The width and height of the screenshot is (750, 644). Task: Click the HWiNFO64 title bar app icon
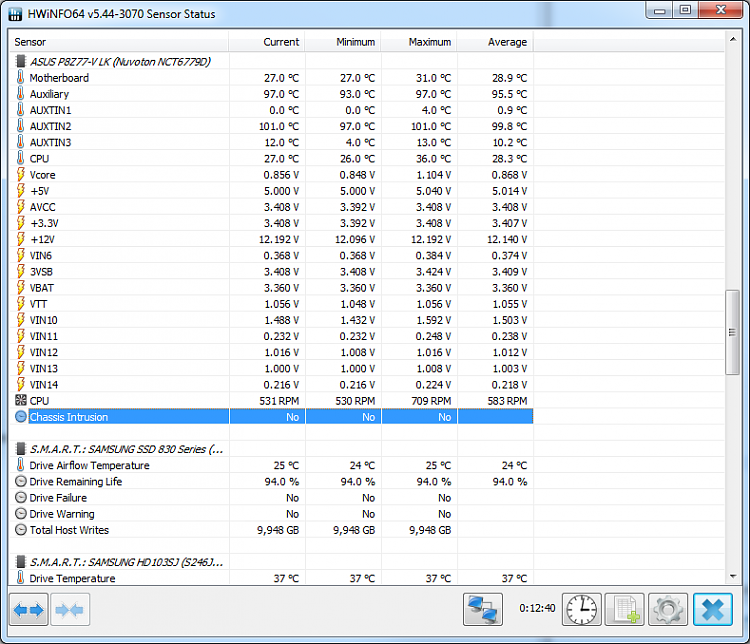point(15,14)
